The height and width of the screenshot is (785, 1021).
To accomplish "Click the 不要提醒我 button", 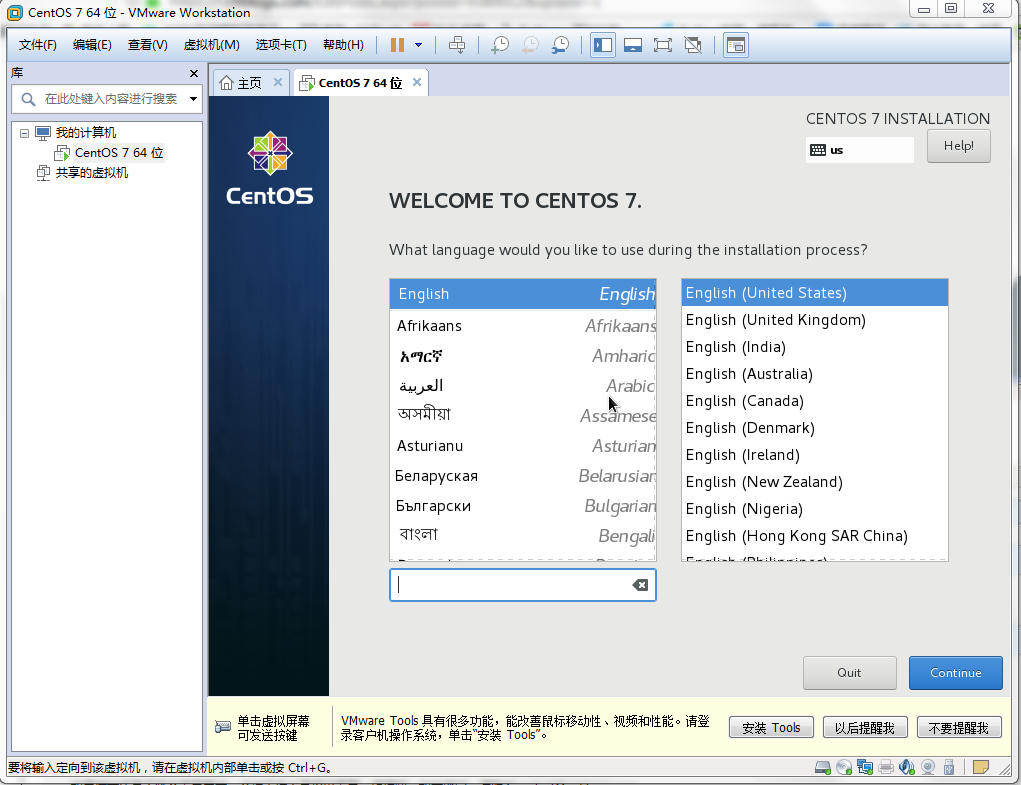I will pyautogui.click(x=958, y=727).
